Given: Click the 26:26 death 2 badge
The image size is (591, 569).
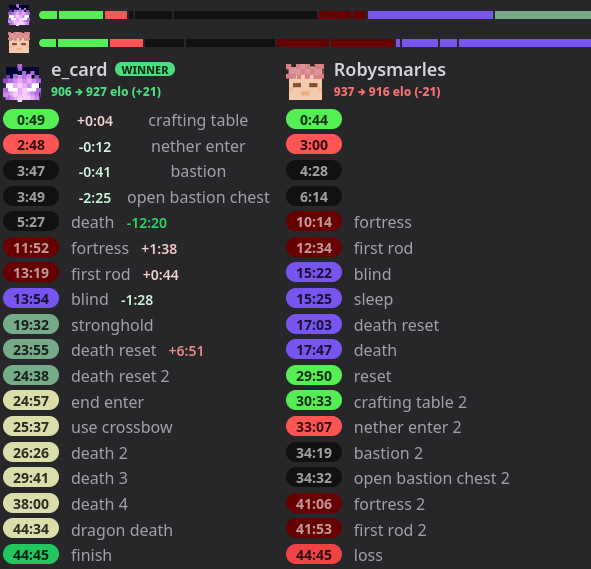Looking at the screenshot, I should (x=31, y=453).
